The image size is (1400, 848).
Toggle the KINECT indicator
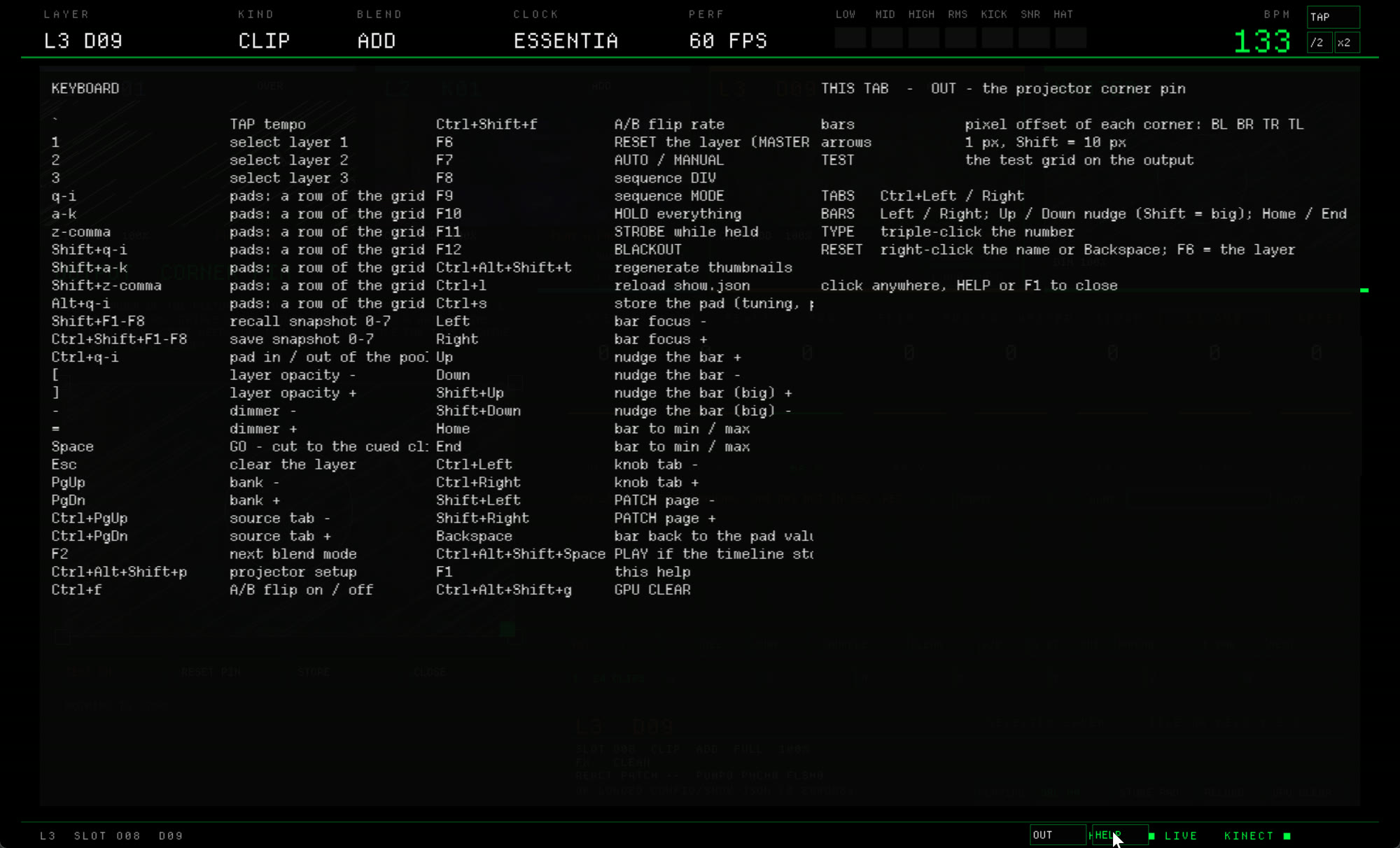(1257, 835)
